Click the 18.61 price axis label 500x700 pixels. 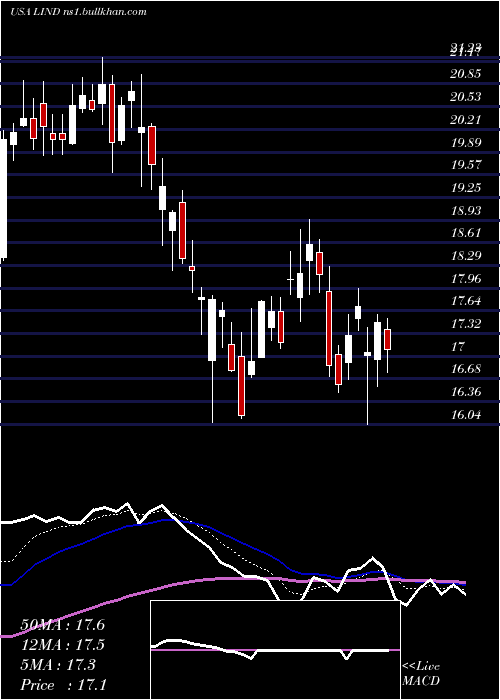tap(466, 233)
